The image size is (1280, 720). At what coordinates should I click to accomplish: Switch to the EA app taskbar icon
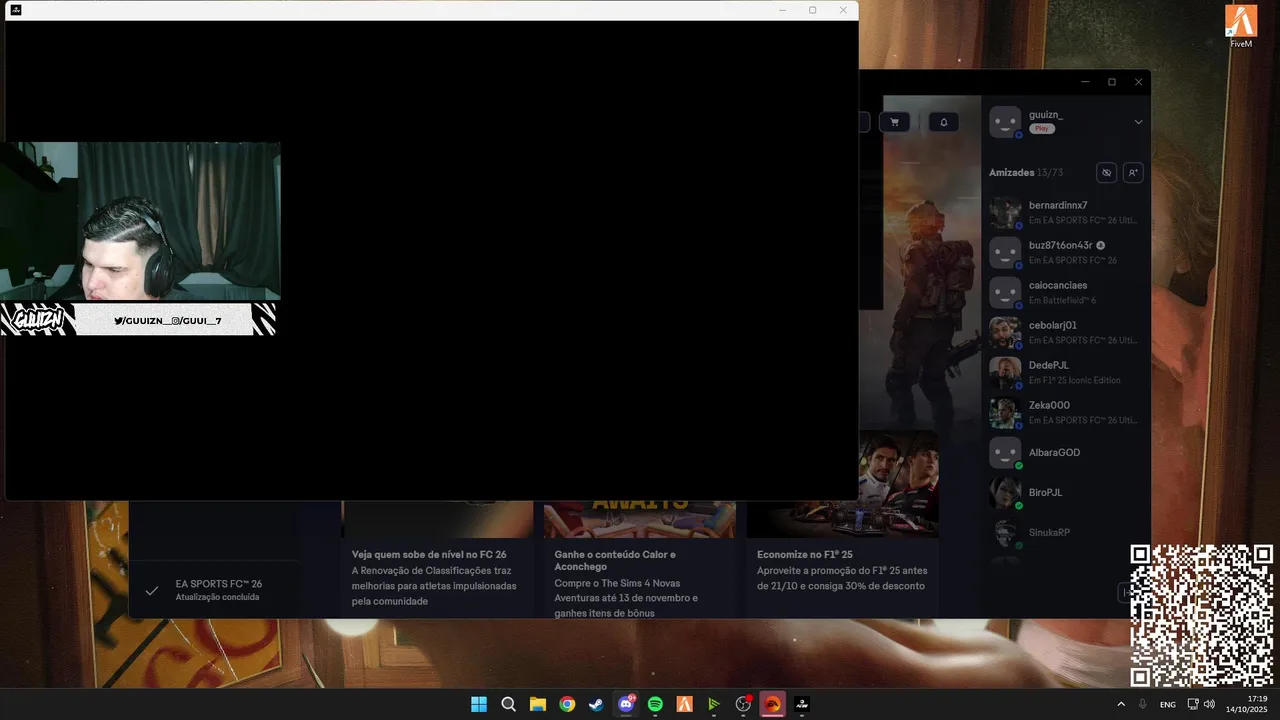pyautogui.click(x=772, y=704)
